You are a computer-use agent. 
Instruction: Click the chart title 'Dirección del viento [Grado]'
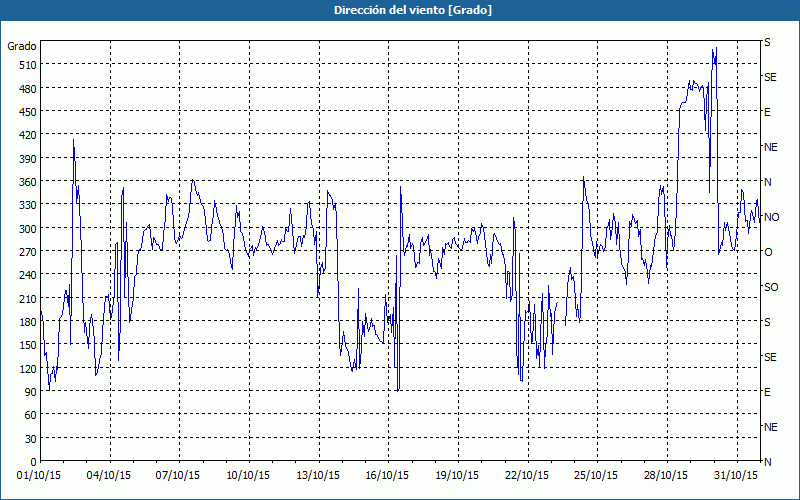pyautogui.click(x=413, y=10)
